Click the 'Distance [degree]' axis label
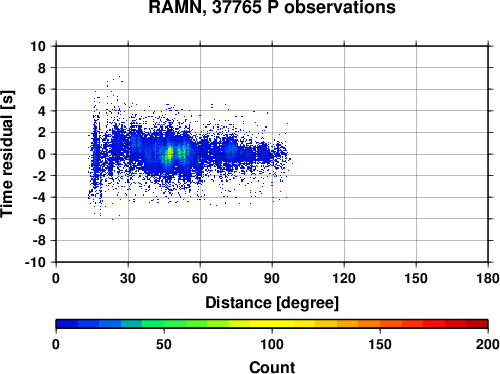The image size is (500, 374). click(272, 303)
